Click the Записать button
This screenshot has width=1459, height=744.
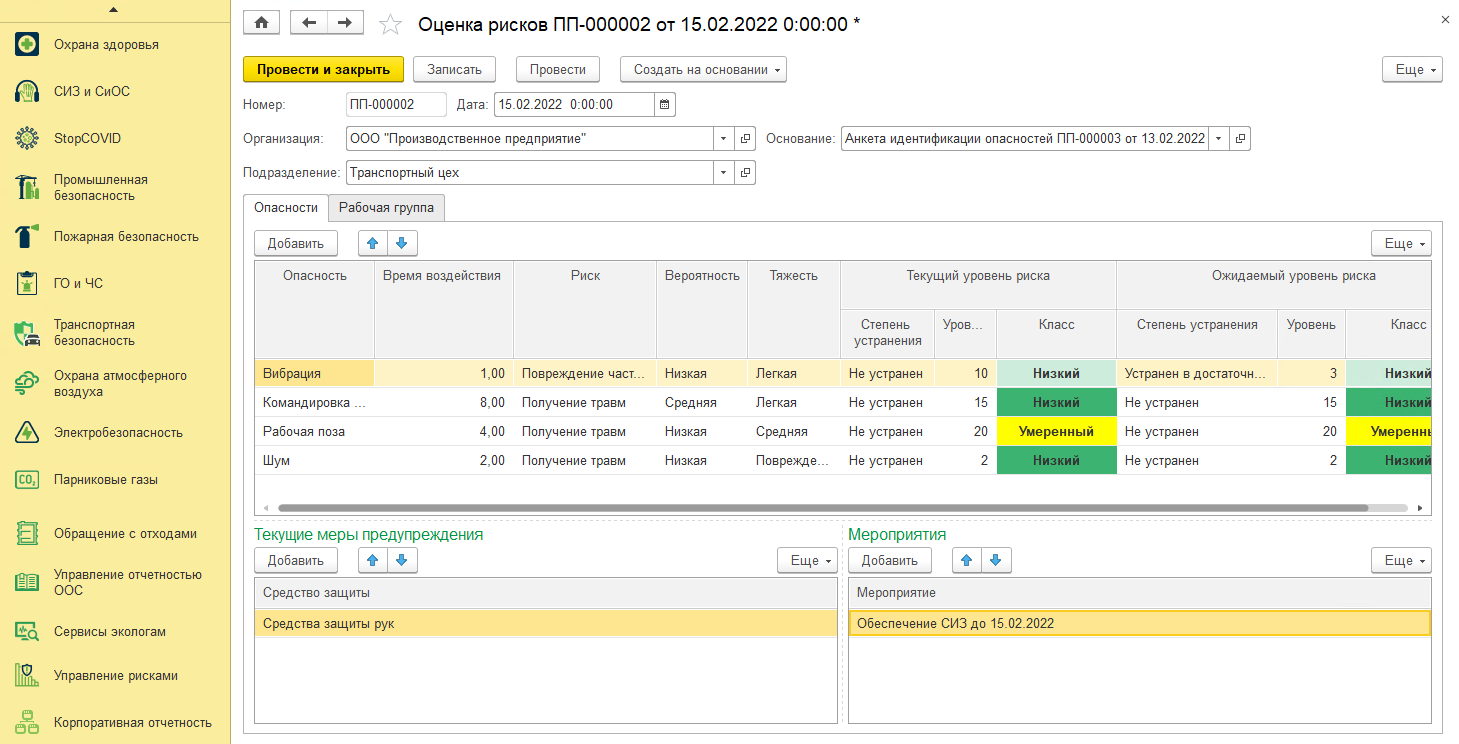coord(455,69)
